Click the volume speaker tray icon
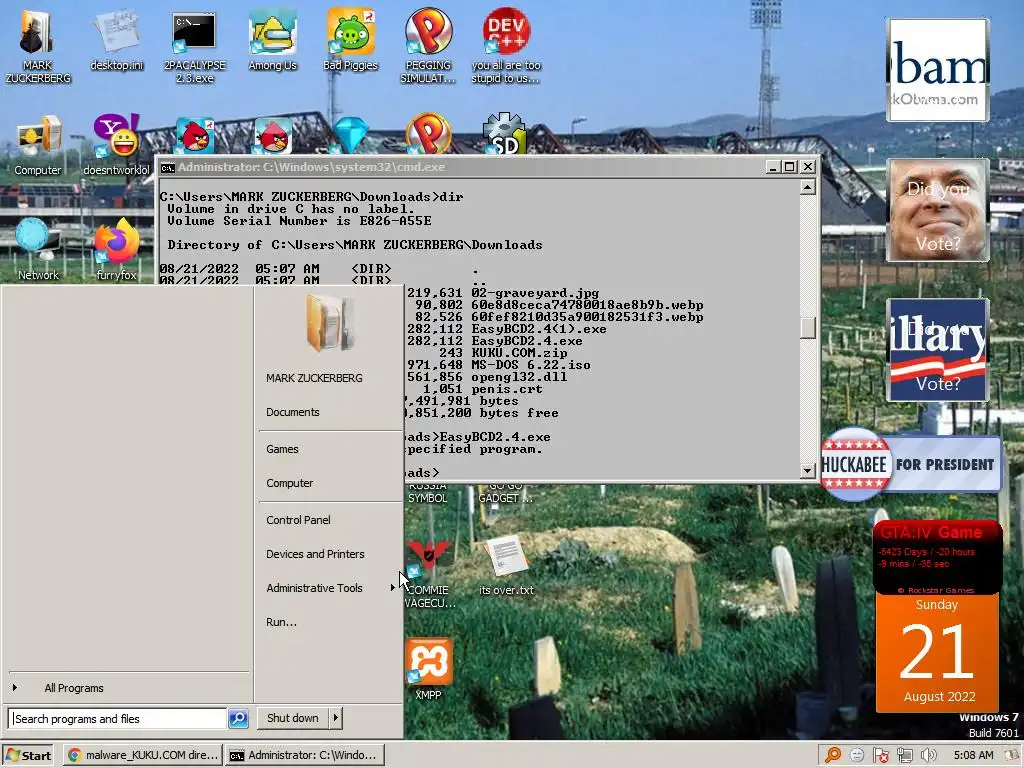 [x=929, y=755]
